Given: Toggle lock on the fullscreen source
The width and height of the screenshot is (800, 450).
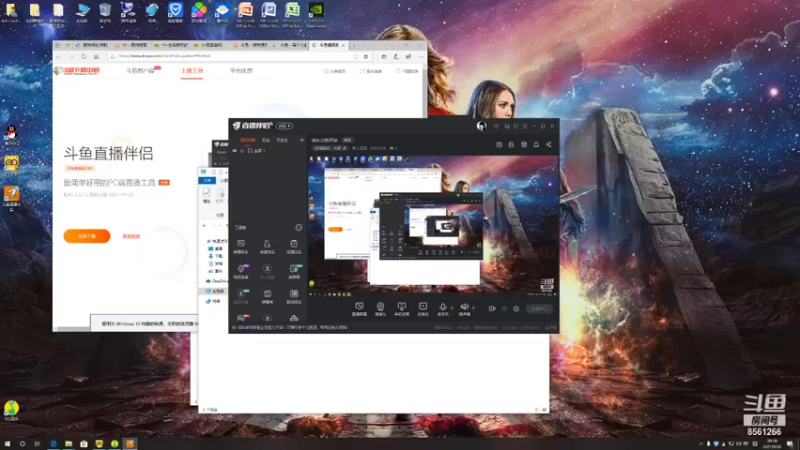Looking at the screenshot, I should pos(242,151).
